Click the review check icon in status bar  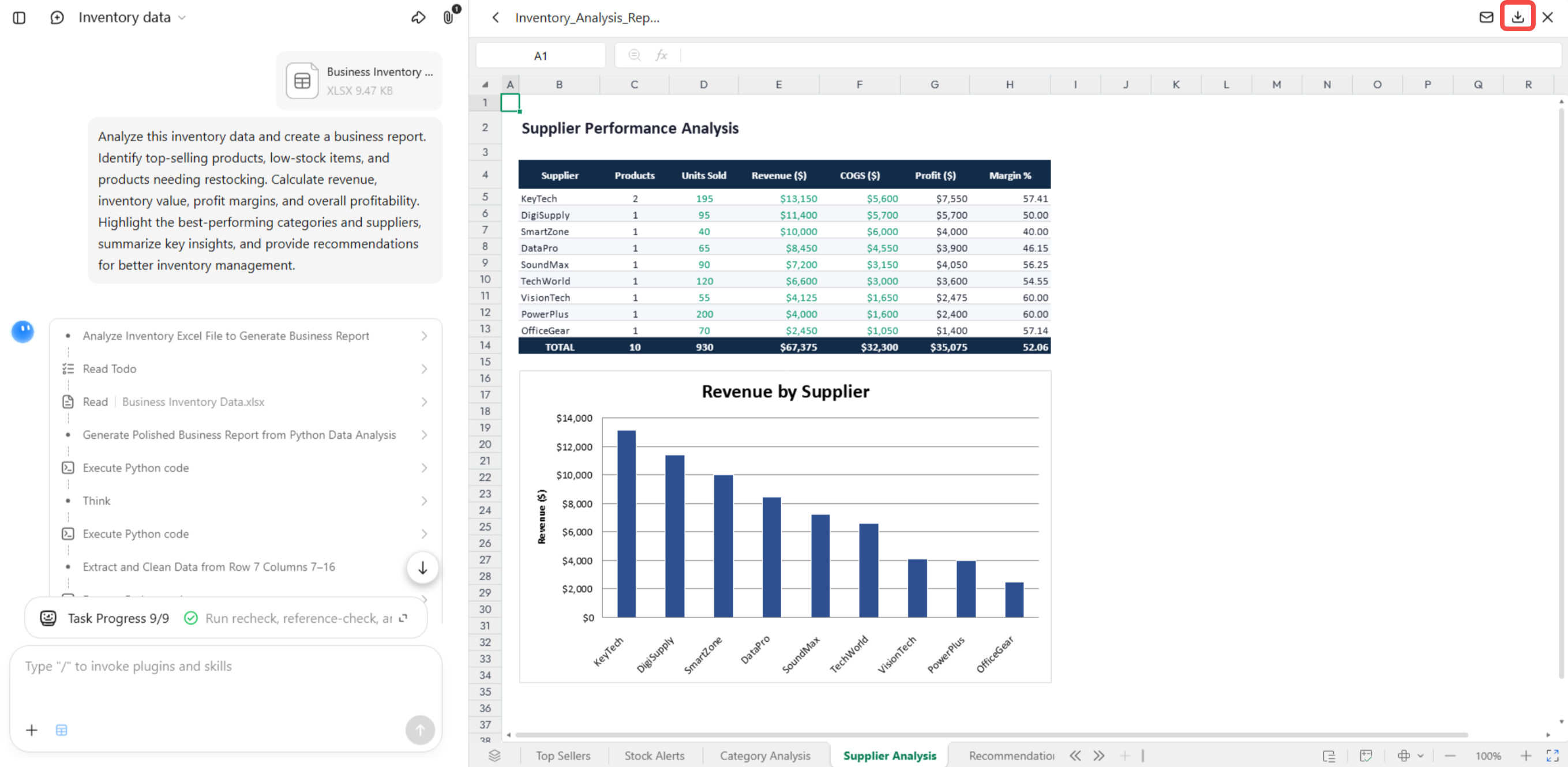pyautogui.click(x=1366, y=755)
